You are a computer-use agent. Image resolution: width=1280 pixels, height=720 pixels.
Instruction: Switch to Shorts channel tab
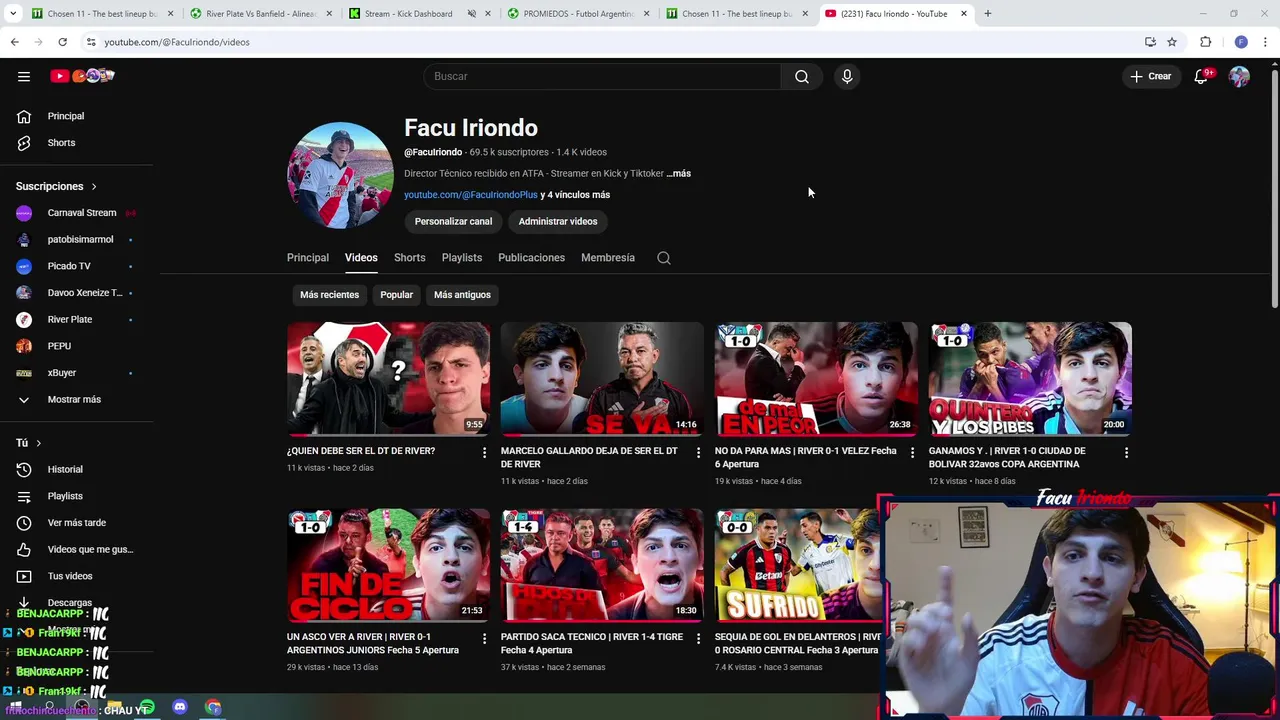[x=410, y=258]
